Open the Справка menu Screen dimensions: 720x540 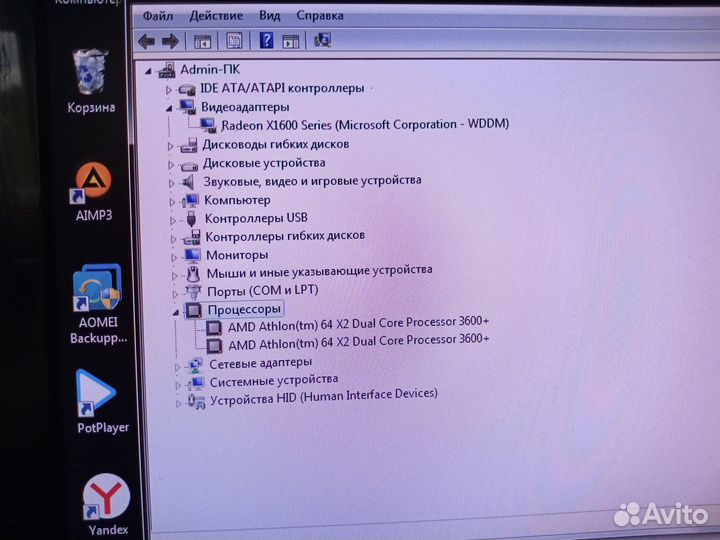319,16
